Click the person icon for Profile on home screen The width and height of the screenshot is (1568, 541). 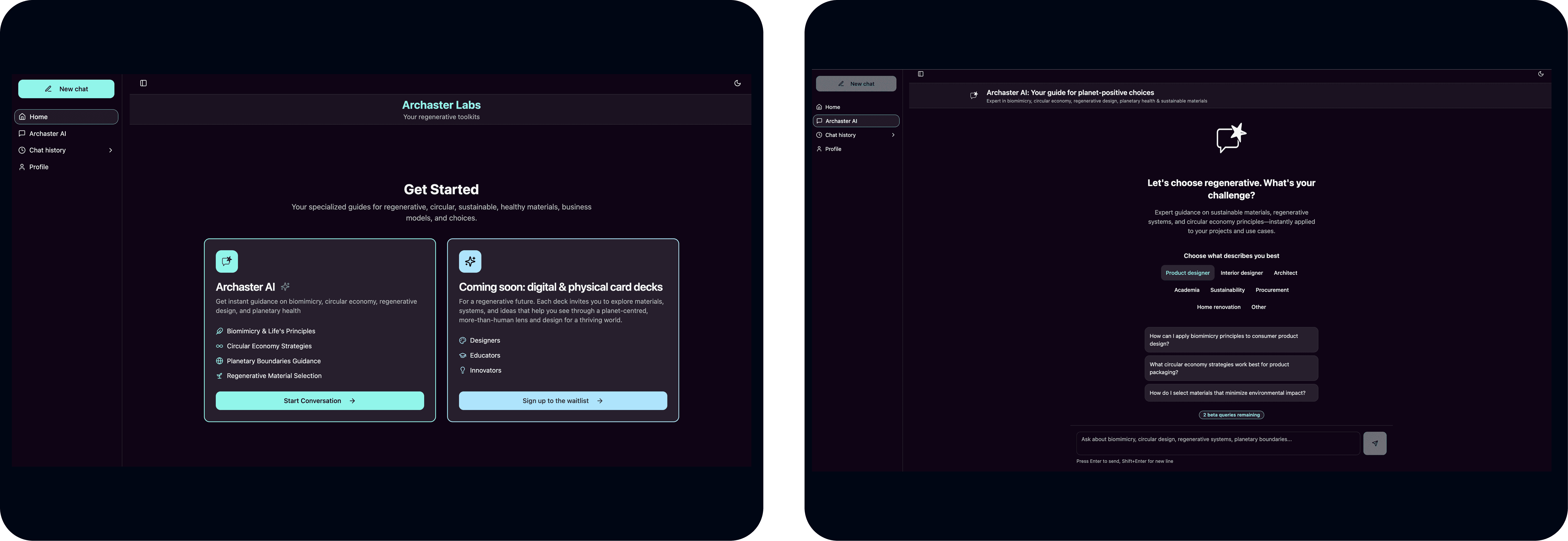(22, 167)
